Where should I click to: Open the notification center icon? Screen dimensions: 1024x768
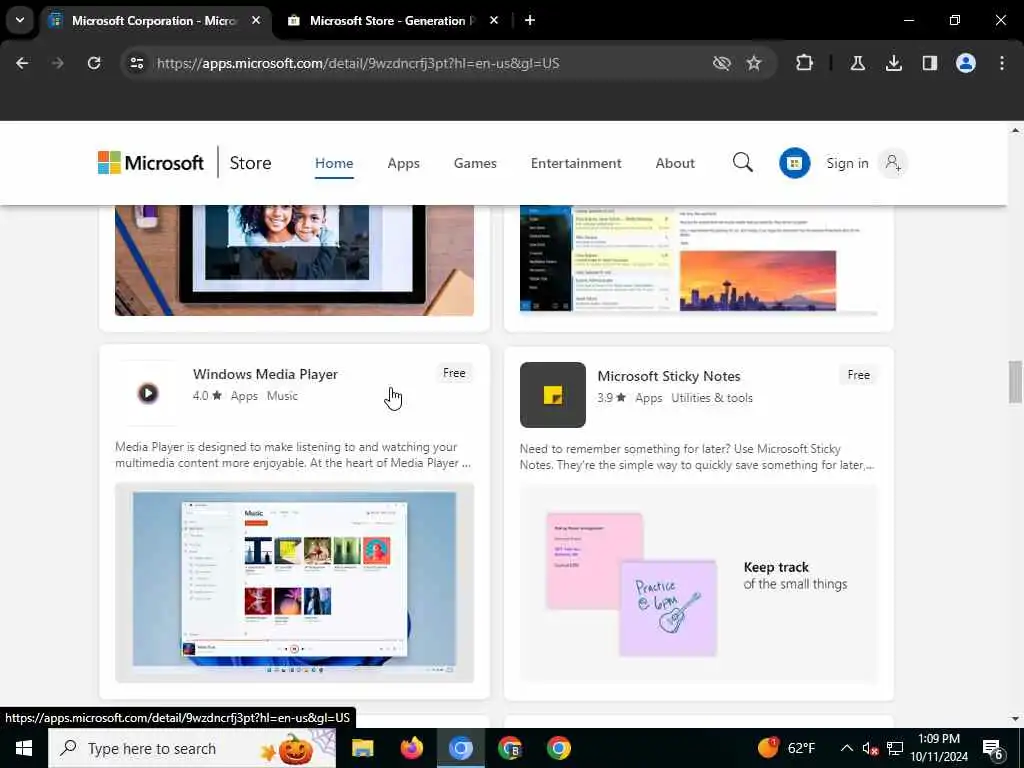coord(993,749)
